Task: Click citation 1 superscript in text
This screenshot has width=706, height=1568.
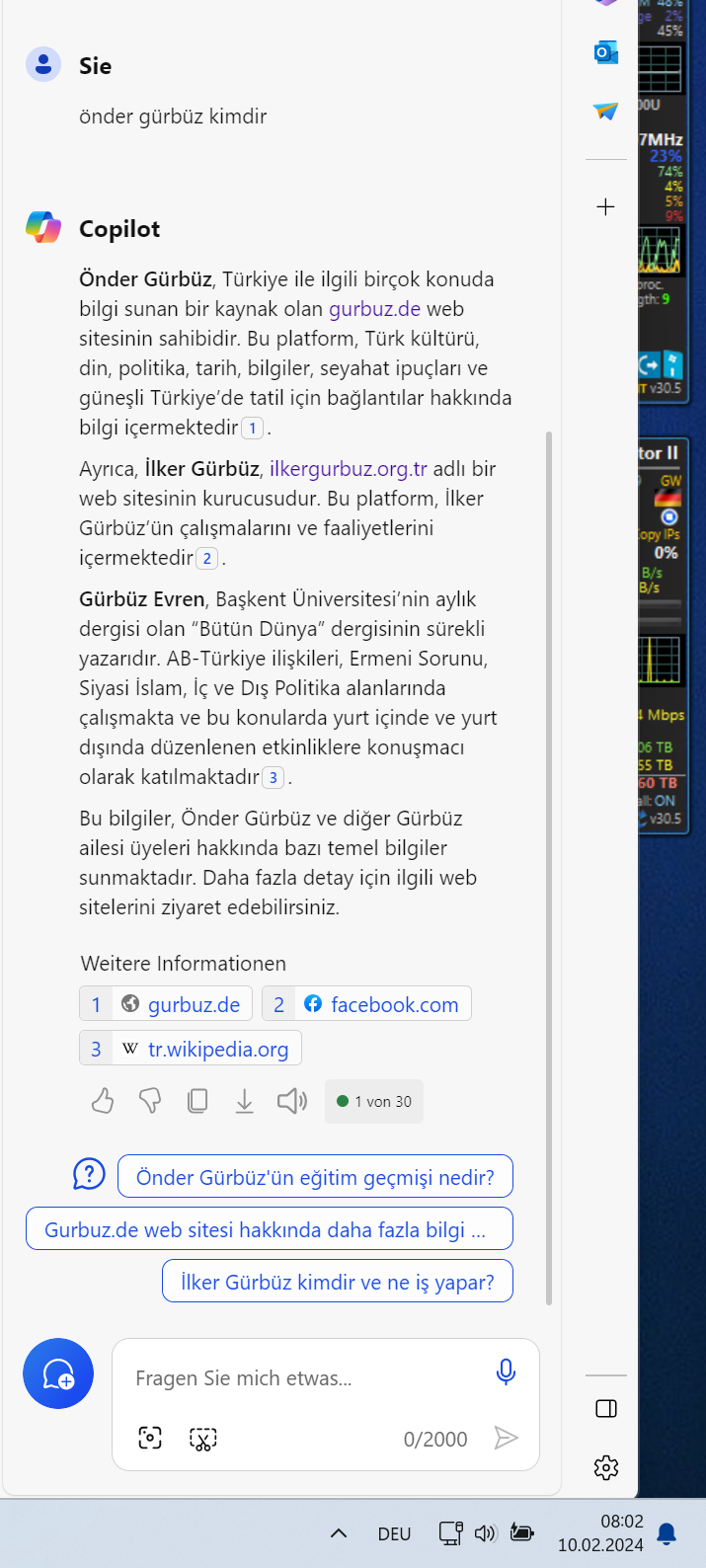Action: (253, 428)
